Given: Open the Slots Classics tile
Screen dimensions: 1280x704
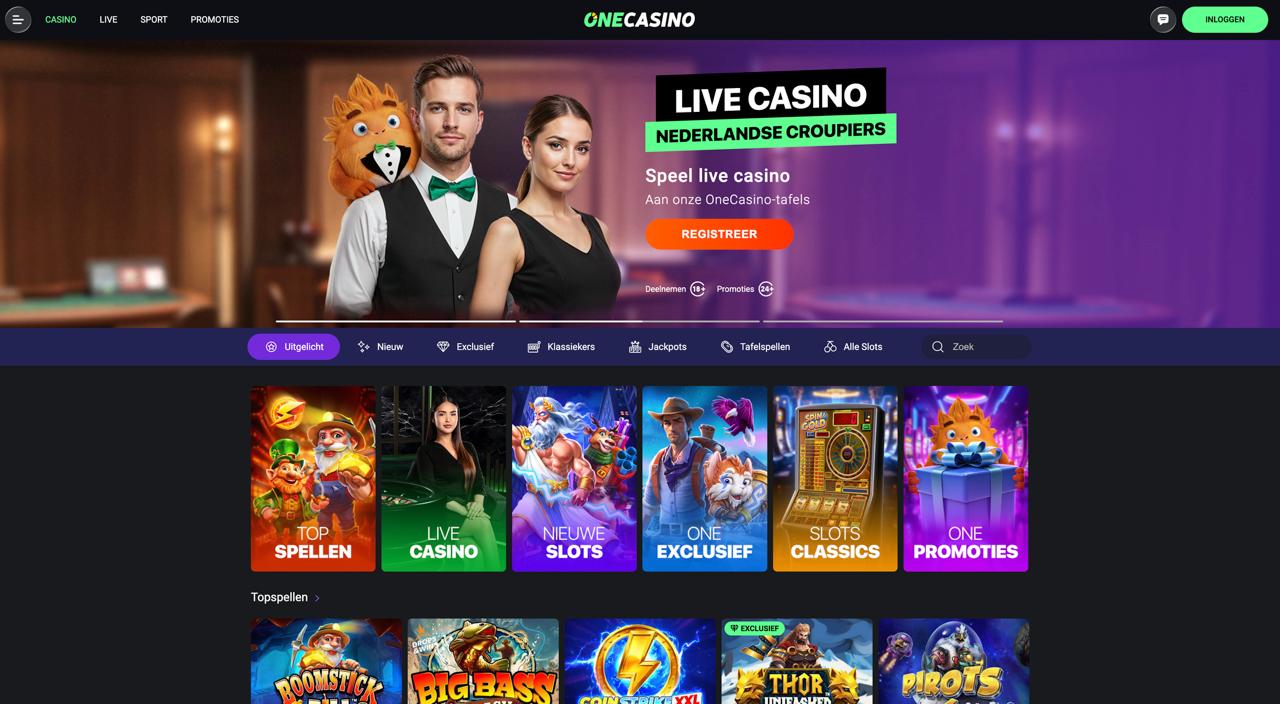Looking at the screenshot, I should click(835, 479).
